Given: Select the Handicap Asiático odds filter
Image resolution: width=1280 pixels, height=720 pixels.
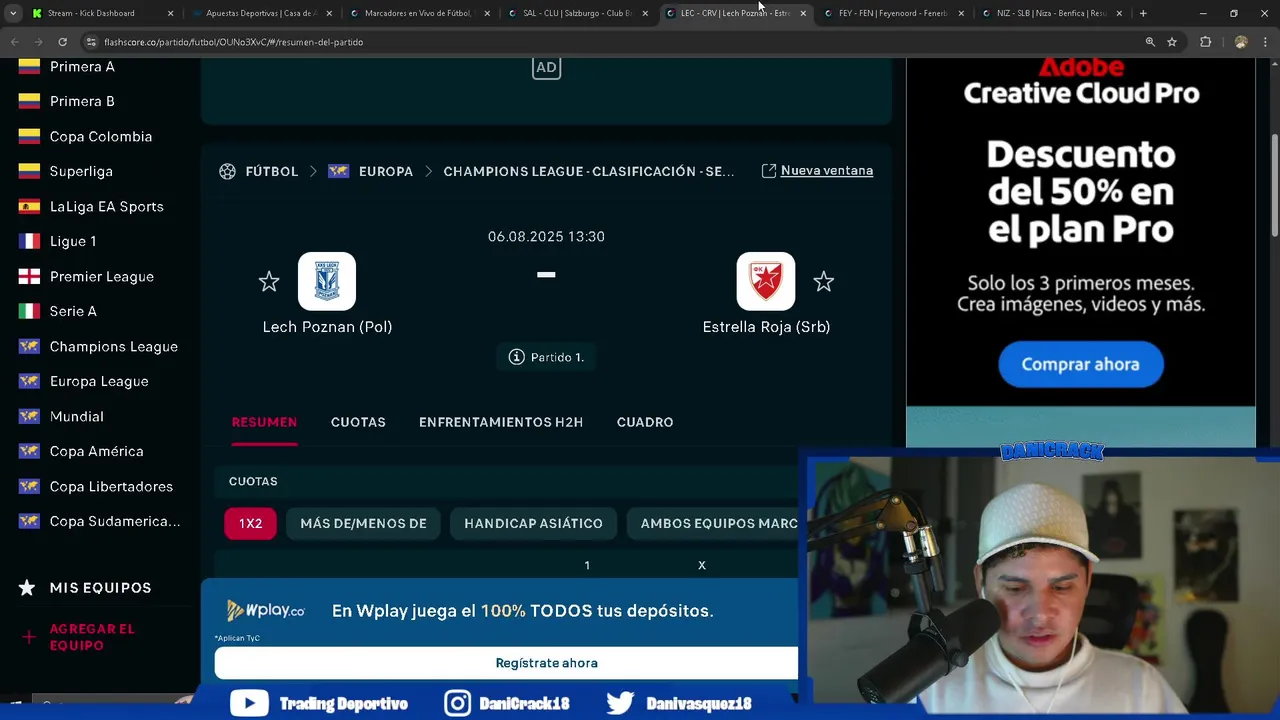Looking at the screenshot, I should pos(533,523).
